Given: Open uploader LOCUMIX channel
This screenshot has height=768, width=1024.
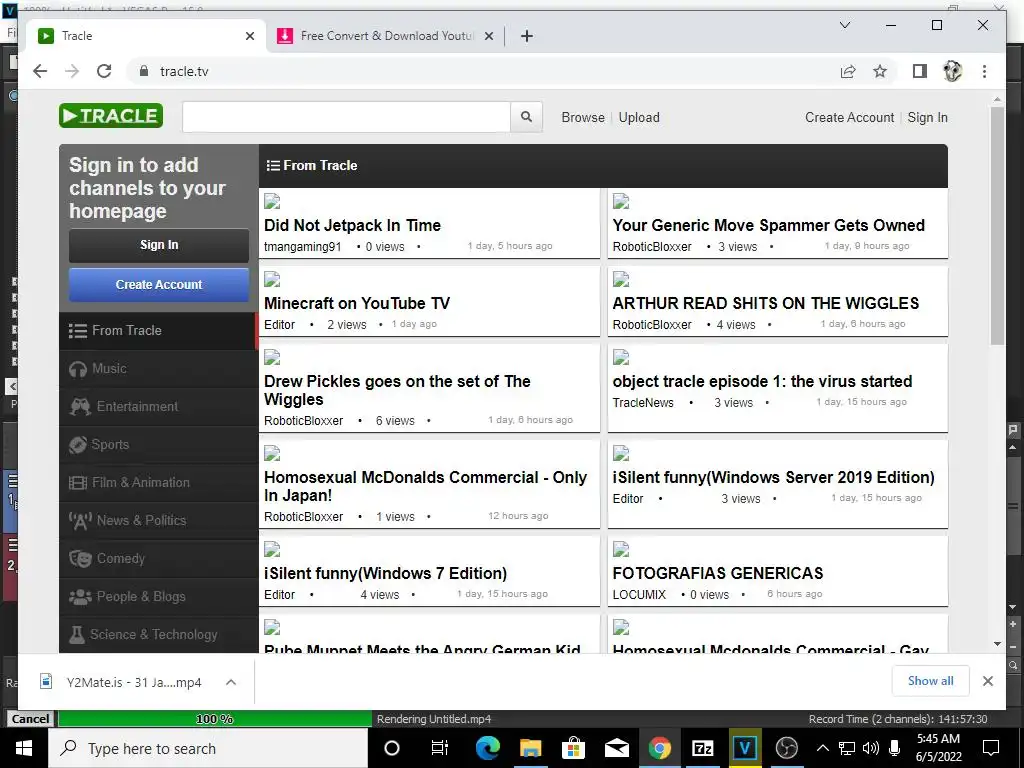Looking at the screenshot, I should tap(639, 594).
